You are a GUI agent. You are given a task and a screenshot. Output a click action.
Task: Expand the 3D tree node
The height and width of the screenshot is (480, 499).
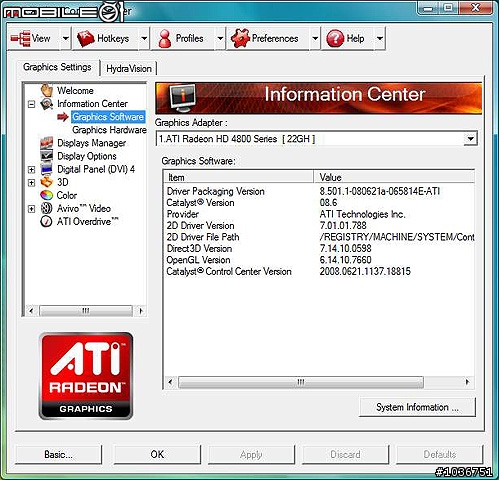click(x=32, y=183)
